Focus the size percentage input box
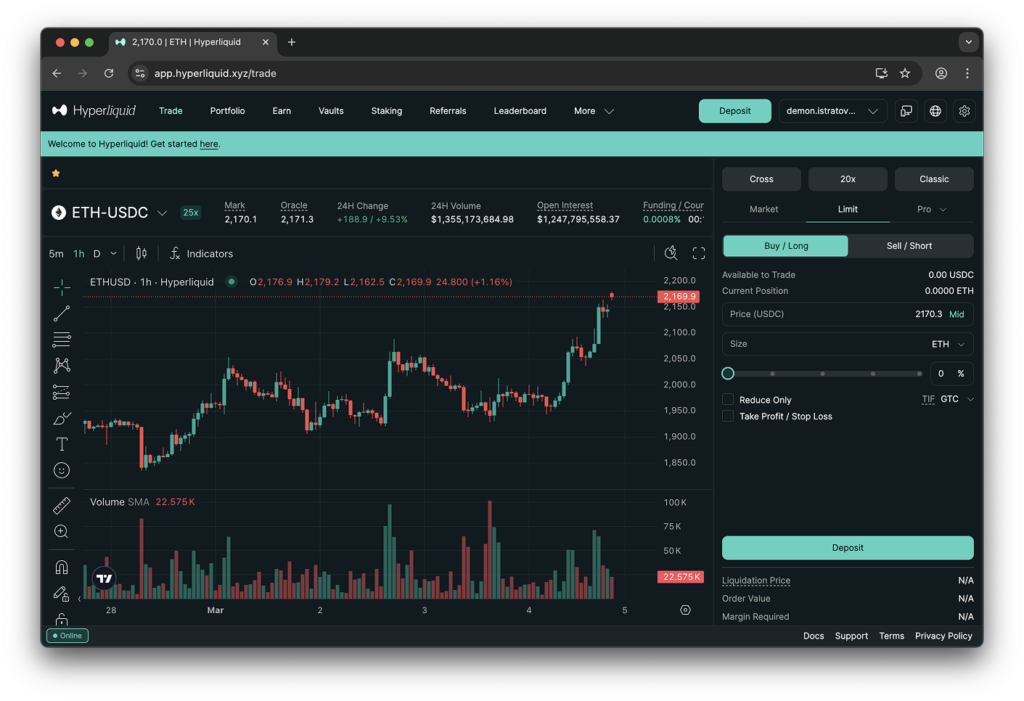 (951, 374)
